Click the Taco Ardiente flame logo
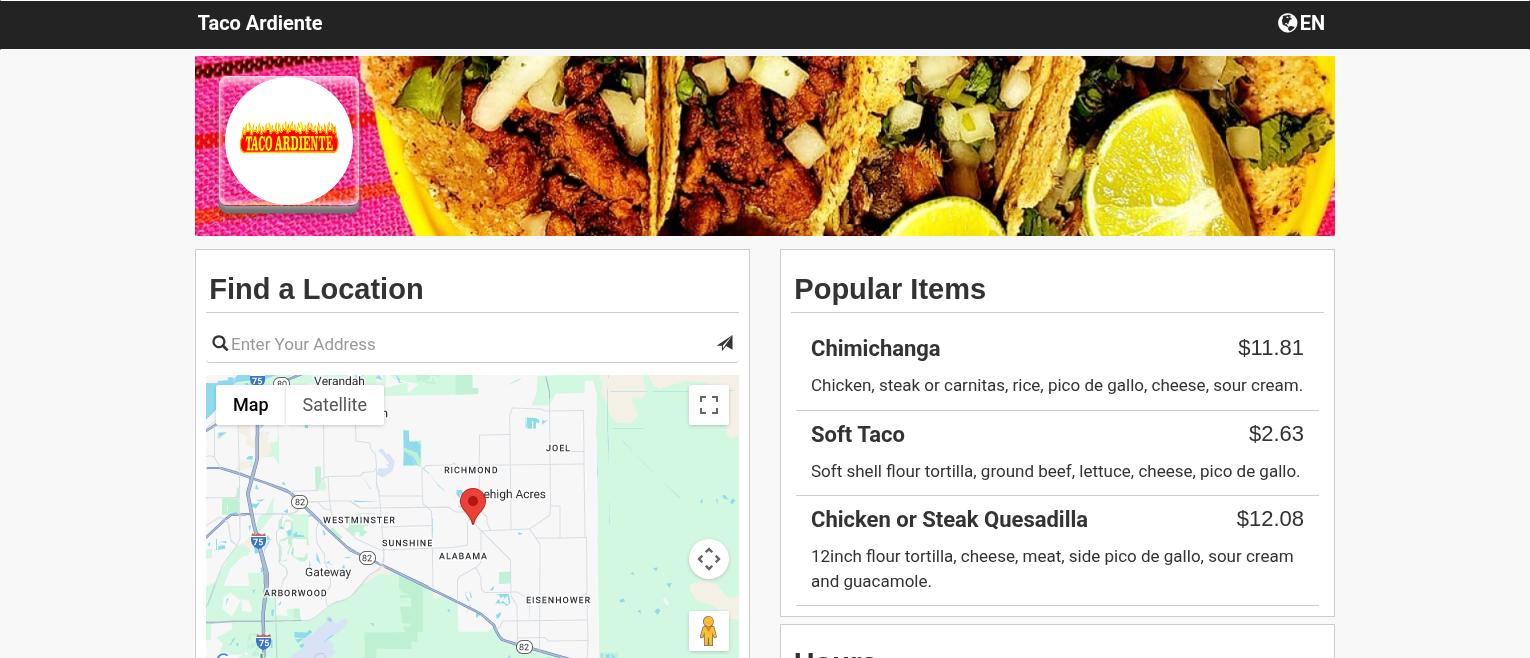 pyautogui.click(x=289, y=141)
